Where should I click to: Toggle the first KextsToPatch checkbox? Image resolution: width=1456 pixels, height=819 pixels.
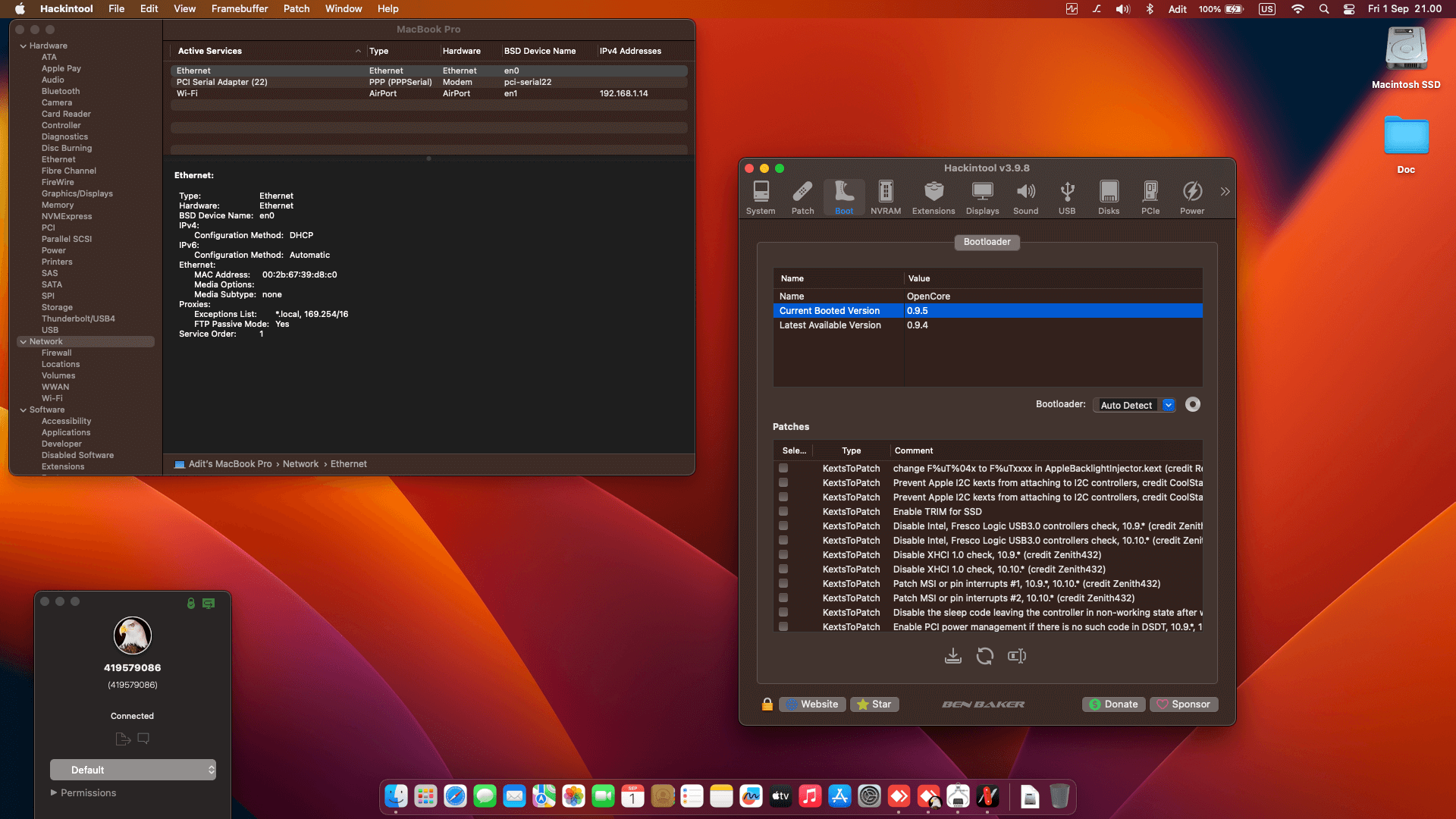783,468
